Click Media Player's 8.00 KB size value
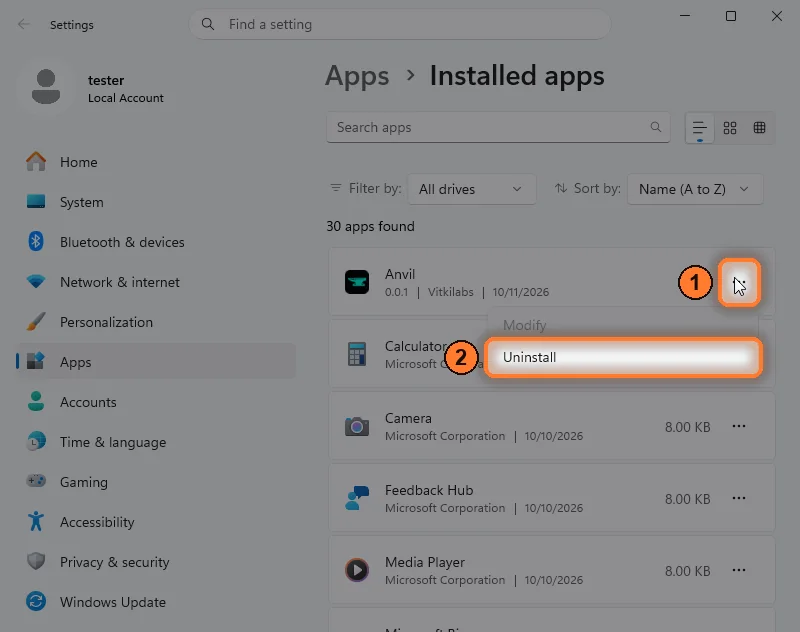Image resolution: width=800 pixels, height=632 pixels. point(687,571)
